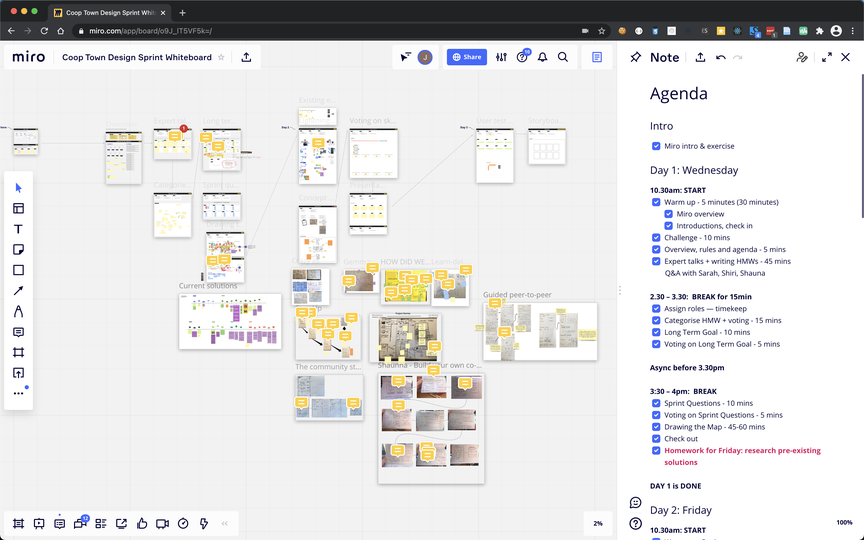
Task: Open Frames panel in bottom toolbar
Action: (x=18, y=523)
